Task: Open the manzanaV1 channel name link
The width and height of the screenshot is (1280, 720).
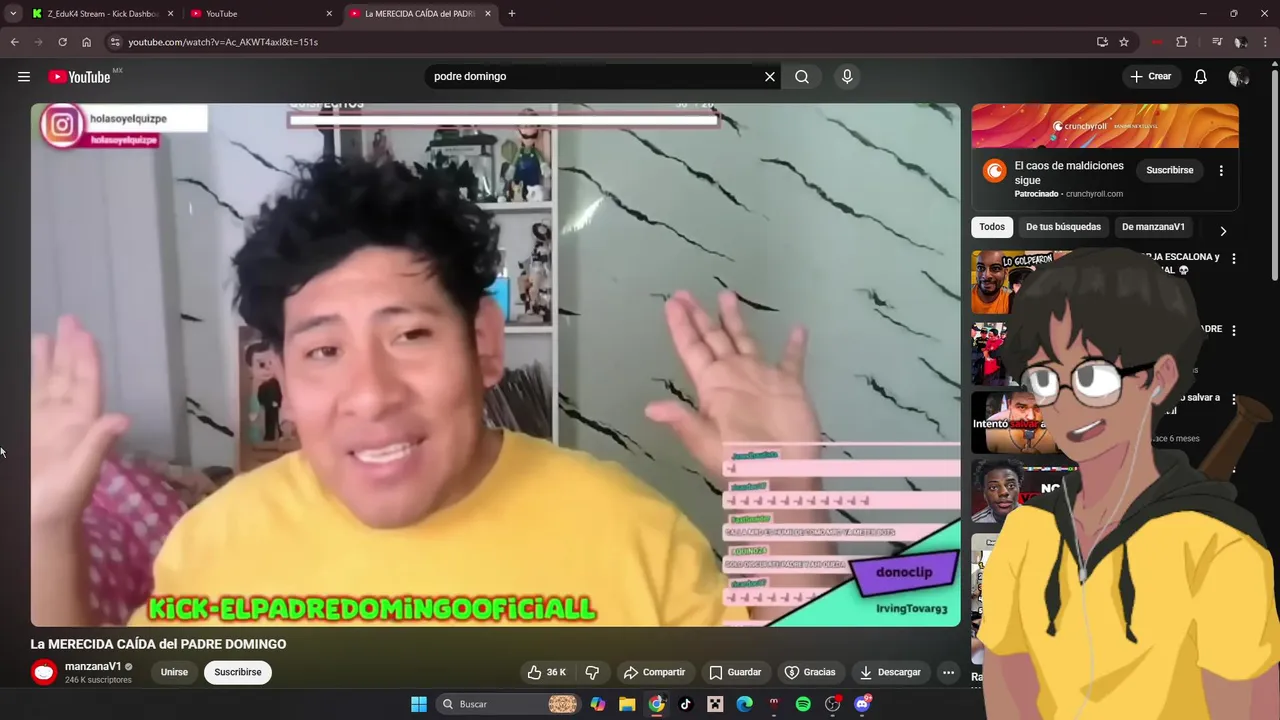Action: [x=93, y=666]
